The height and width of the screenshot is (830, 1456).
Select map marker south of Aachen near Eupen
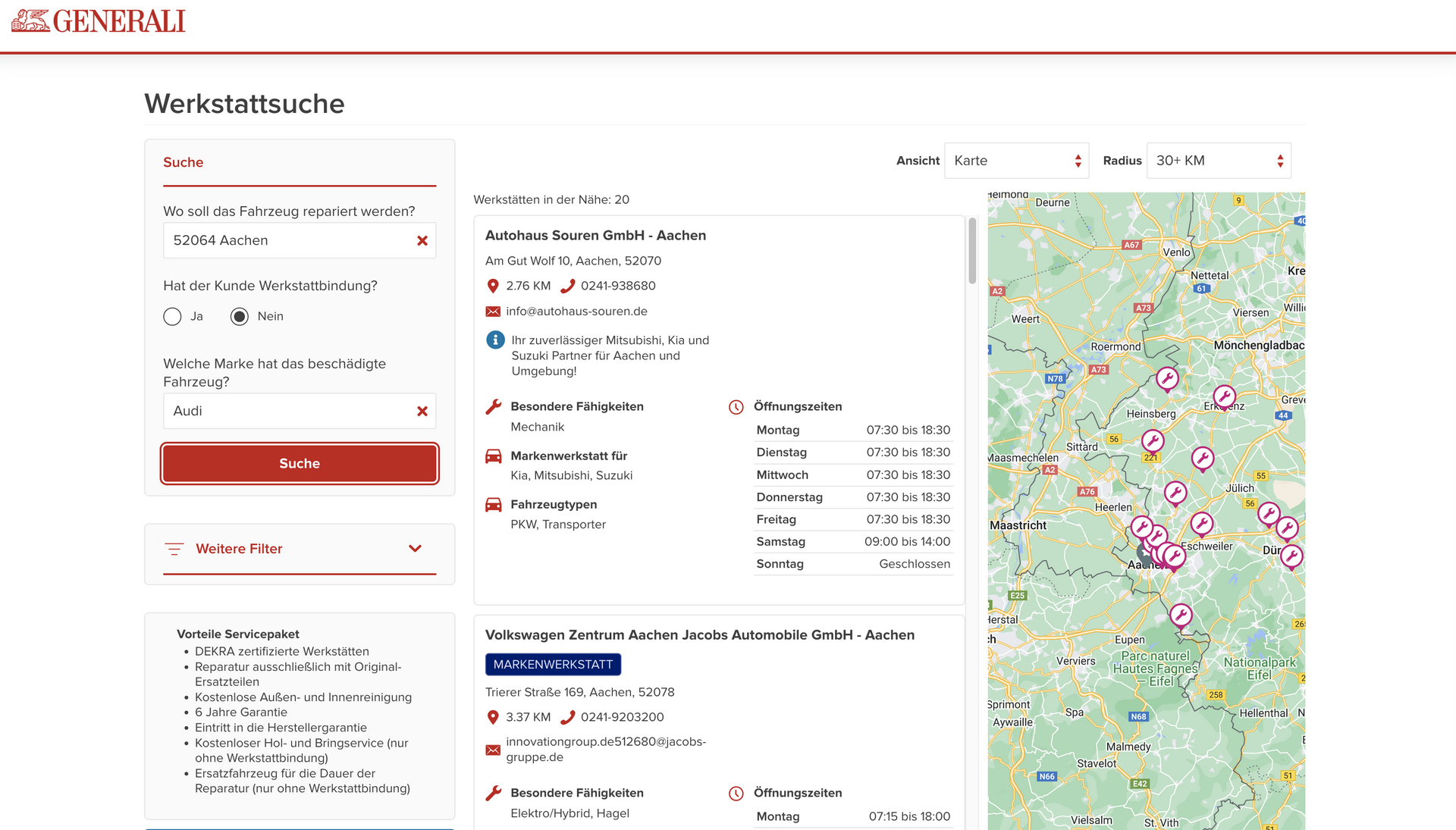coord(1181,615)
